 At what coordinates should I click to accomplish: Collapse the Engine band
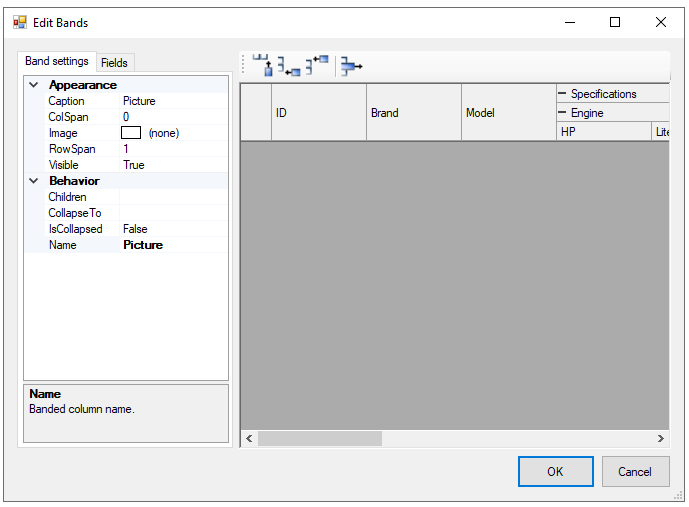562,113
